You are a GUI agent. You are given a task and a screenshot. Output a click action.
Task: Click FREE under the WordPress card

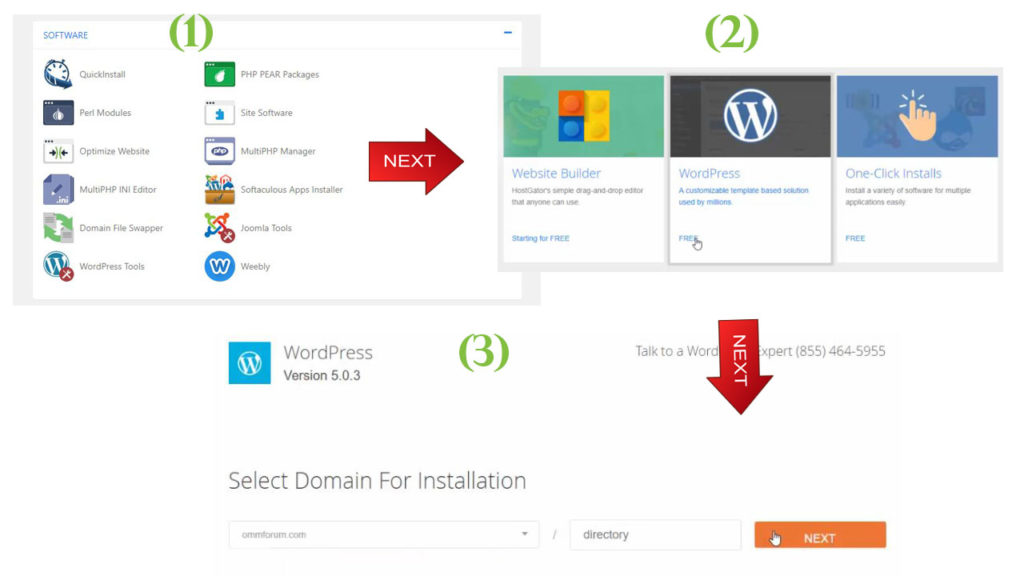point(688,238)
